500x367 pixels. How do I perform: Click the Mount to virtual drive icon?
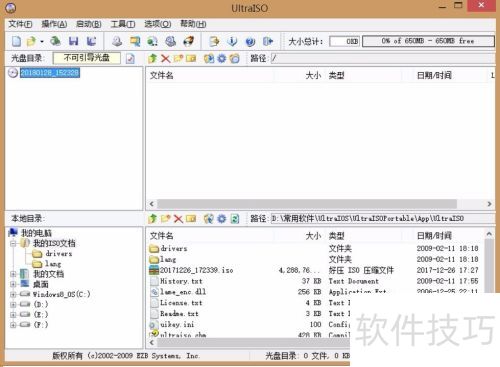click(171, 41)
